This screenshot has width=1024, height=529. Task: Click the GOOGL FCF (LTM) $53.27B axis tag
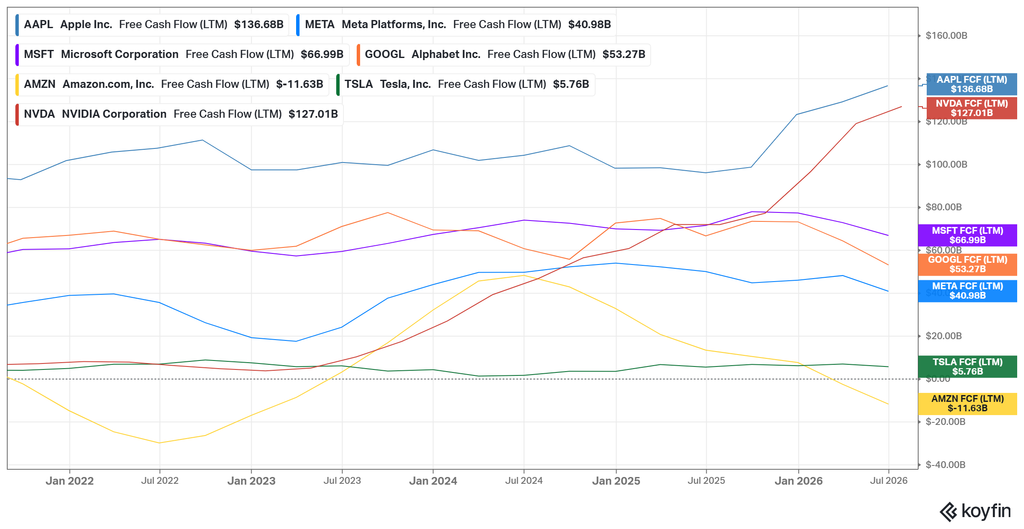pyautogui.click(x=967, y=264)
